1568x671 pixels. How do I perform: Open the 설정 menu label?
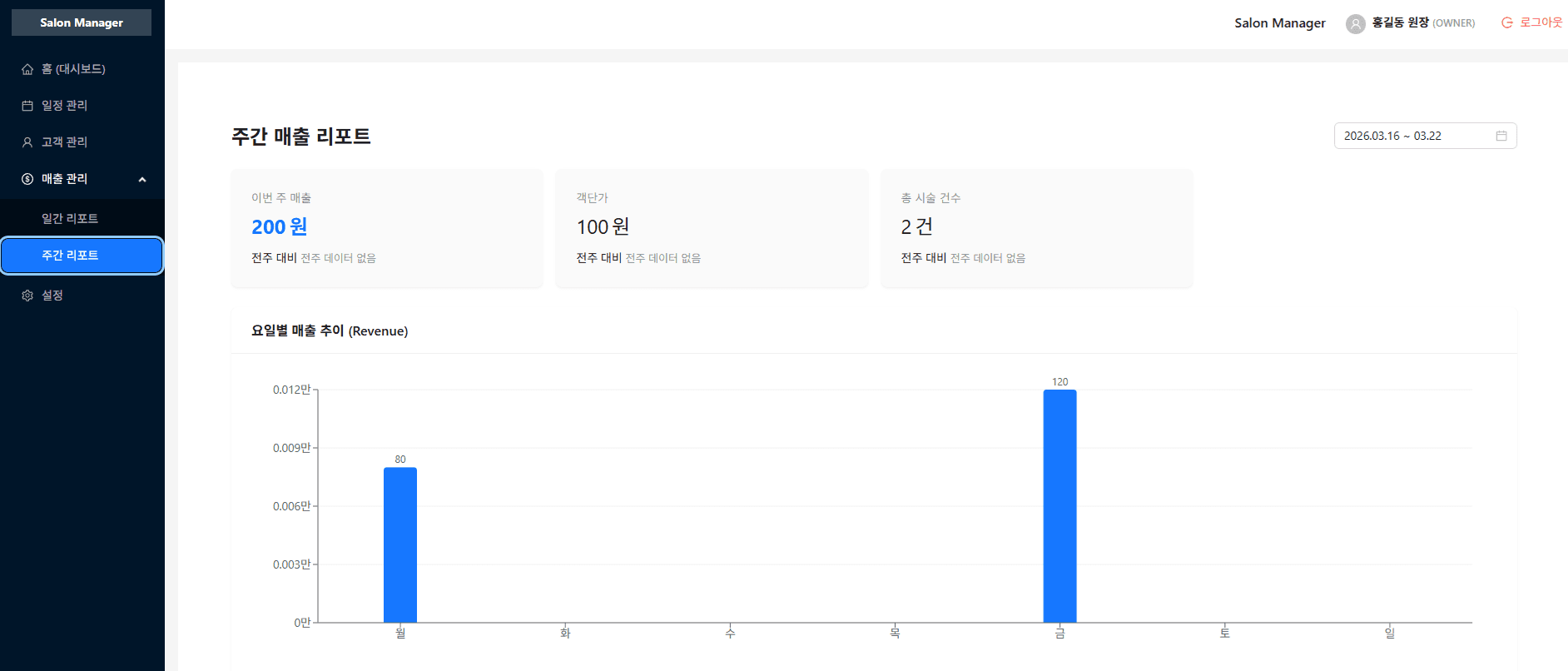(x=52, y=296)
